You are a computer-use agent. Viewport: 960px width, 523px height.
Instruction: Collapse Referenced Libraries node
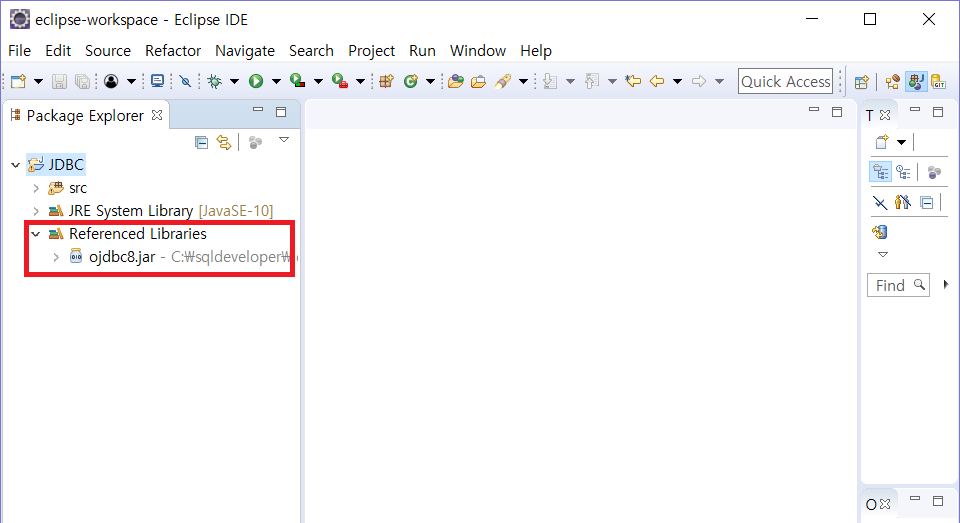36,234
